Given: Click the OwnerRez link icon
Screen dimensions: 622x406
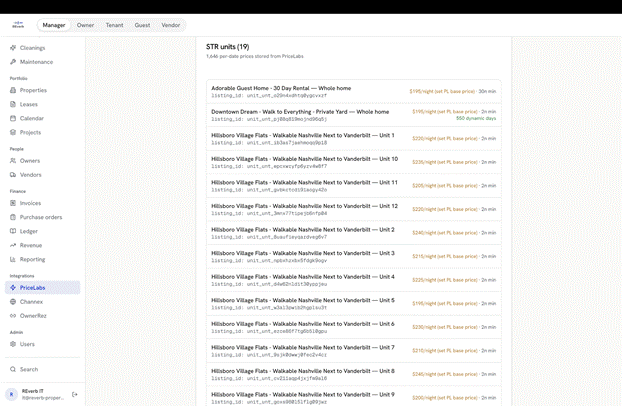Looking at the screenshot, I should [x=13, y=316].
